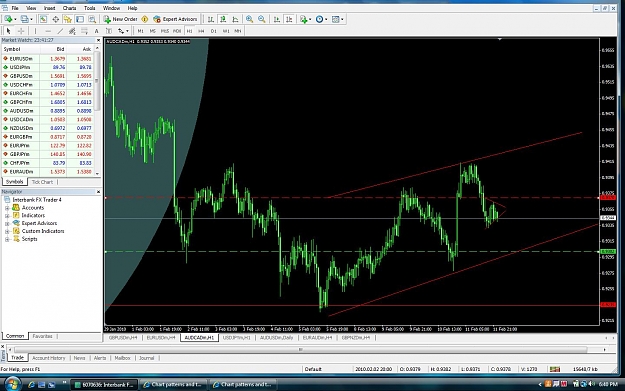Open the periodicity dropdown arrow
The image size is (625, 391).
pos(326,19)
